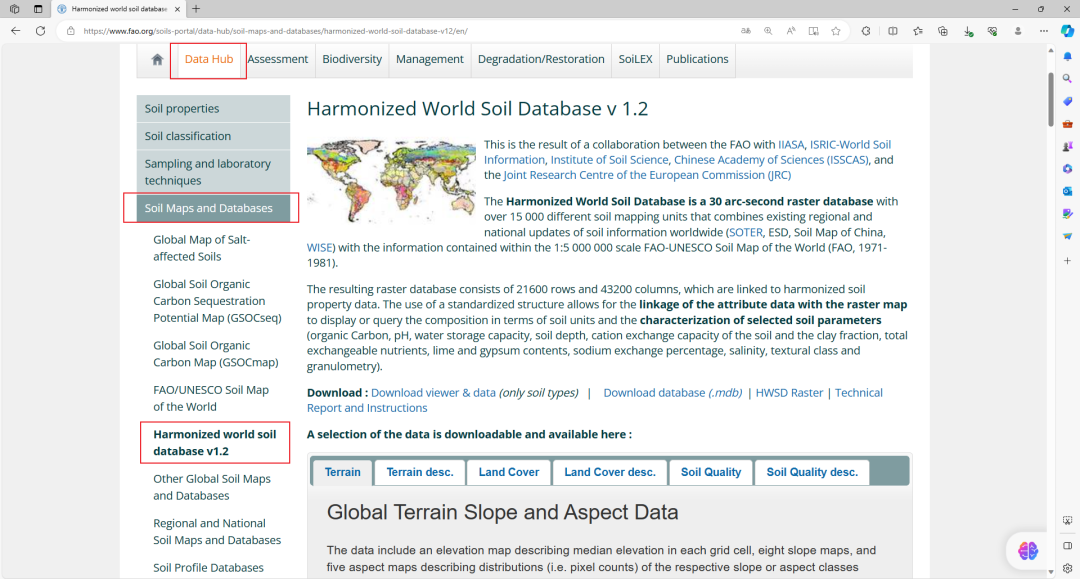The height and width of the screenshot is (579, 1080).
Task: Open Soil Maps and Databases section
Action: pyautogui.click(x=213, y=208)
